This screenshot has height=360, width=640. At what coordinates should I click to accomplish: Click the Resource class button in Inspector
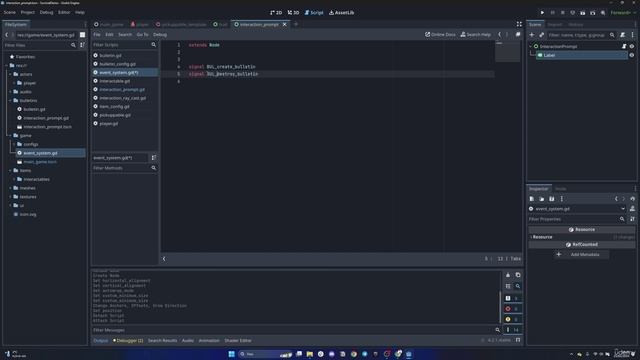point(582,229)
